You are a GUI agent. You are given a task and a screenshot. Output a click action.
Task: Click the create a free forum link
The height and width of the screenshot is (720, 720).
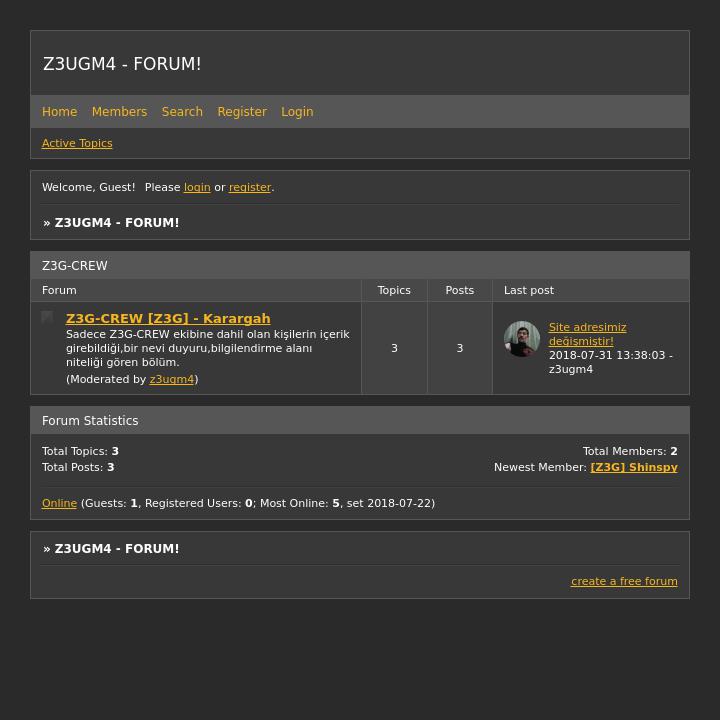(x=624, y=582)
